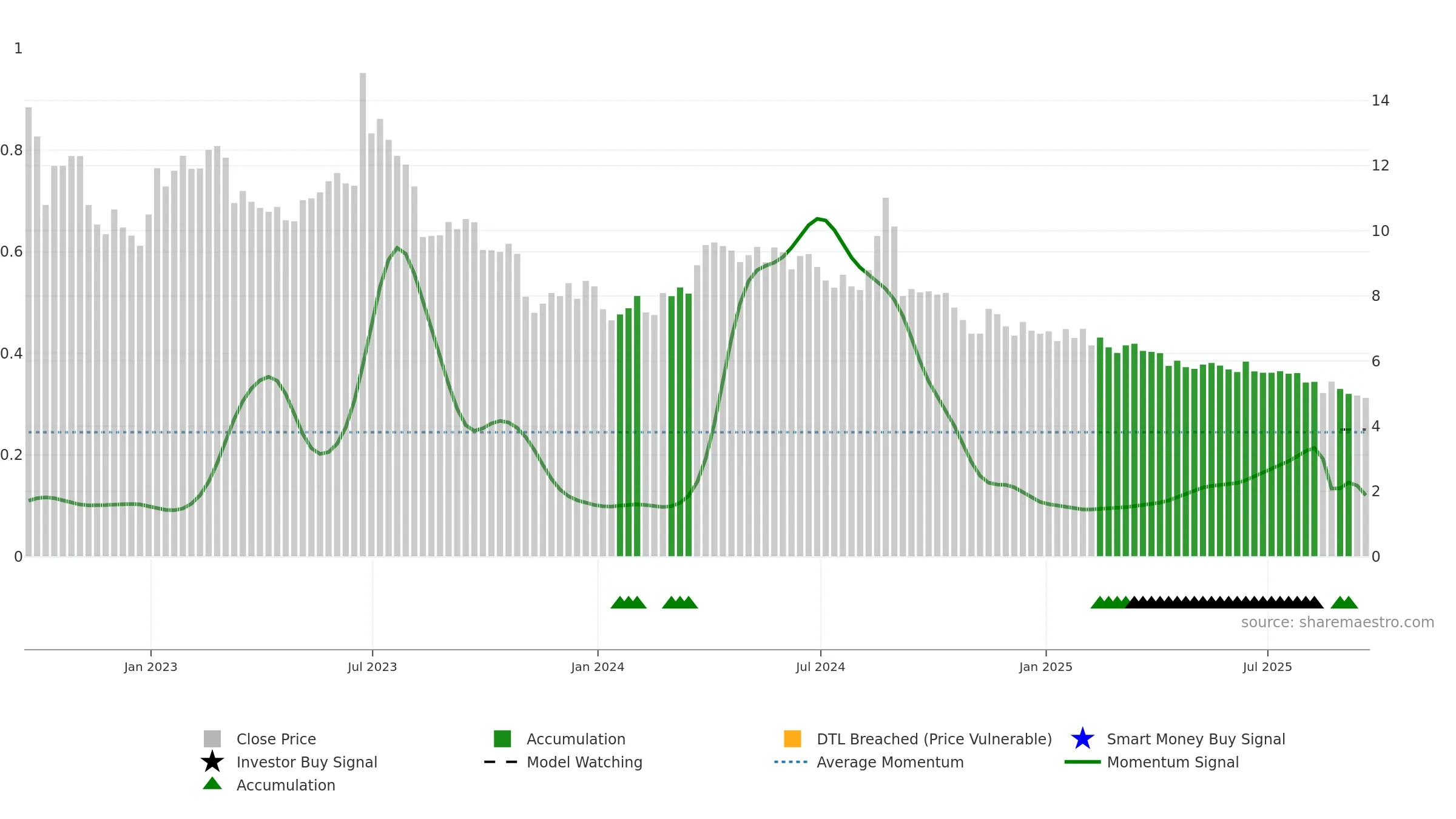Click the tallest gray bar near Jul 2023

[363, 314]
